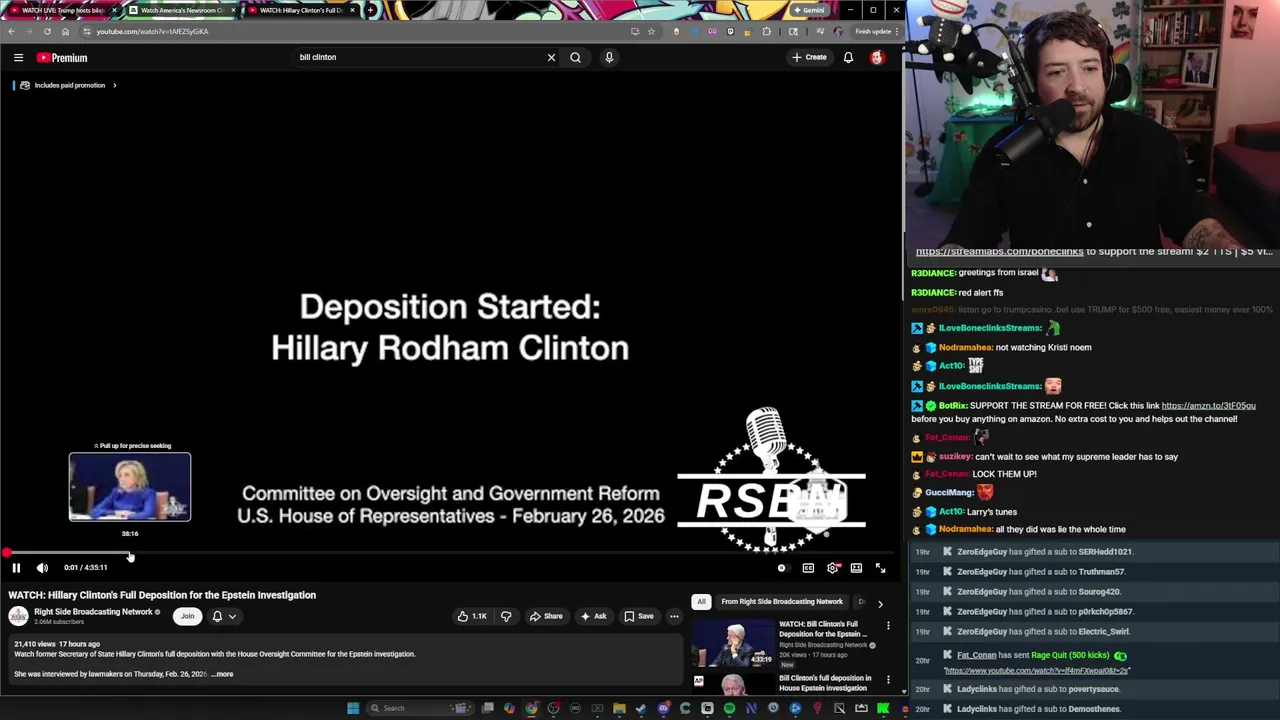The image size is (1280, 720).
Task: Open notification preference dropdown beside Join
Action: tap(224, 616)
